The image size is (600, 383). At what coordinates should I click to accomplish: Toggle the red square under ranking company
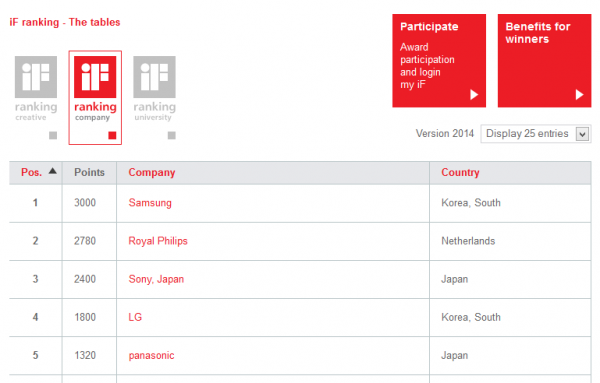pyautogui.click(x=112, y=135)
